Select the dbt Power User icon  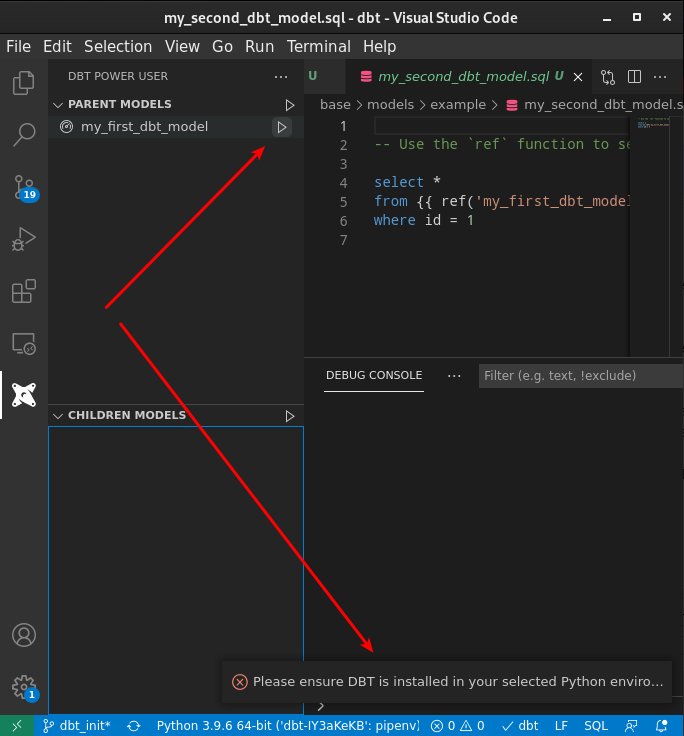point(23,395)
